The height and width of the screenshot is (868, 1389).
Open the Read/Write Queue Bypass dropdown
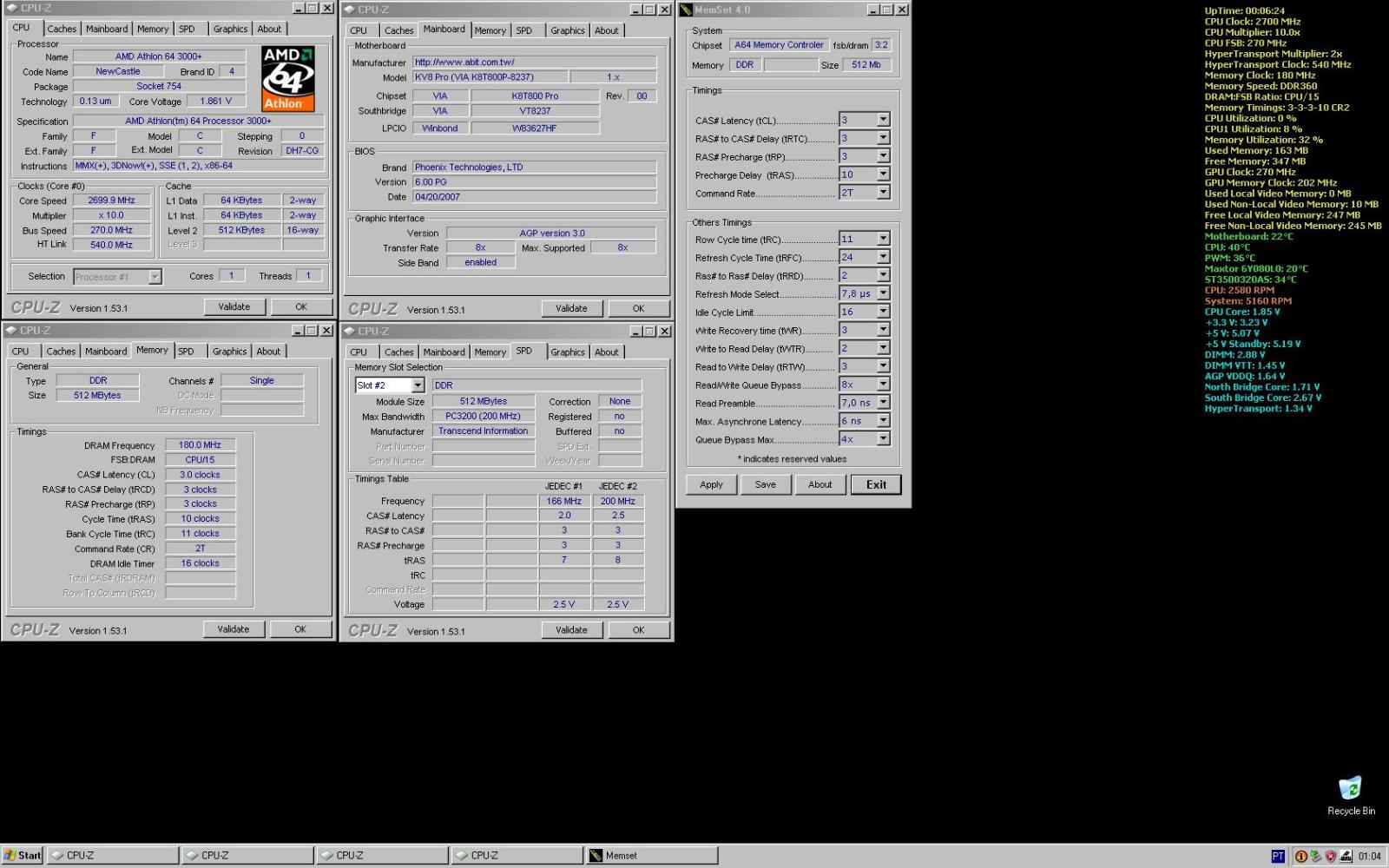(883, 385)
